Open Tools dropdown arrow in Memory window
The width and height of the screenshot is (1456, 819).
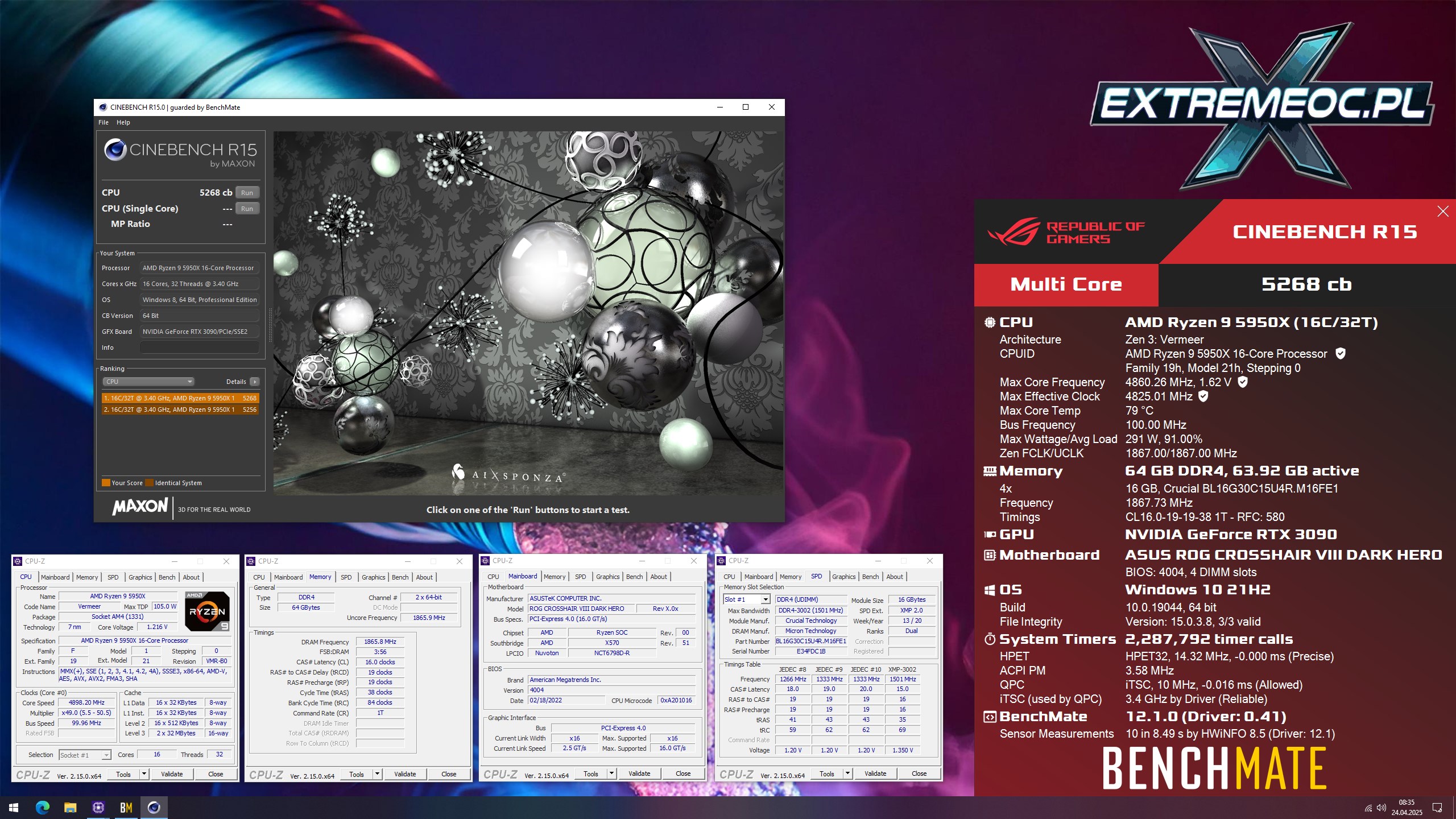[377, 774]
